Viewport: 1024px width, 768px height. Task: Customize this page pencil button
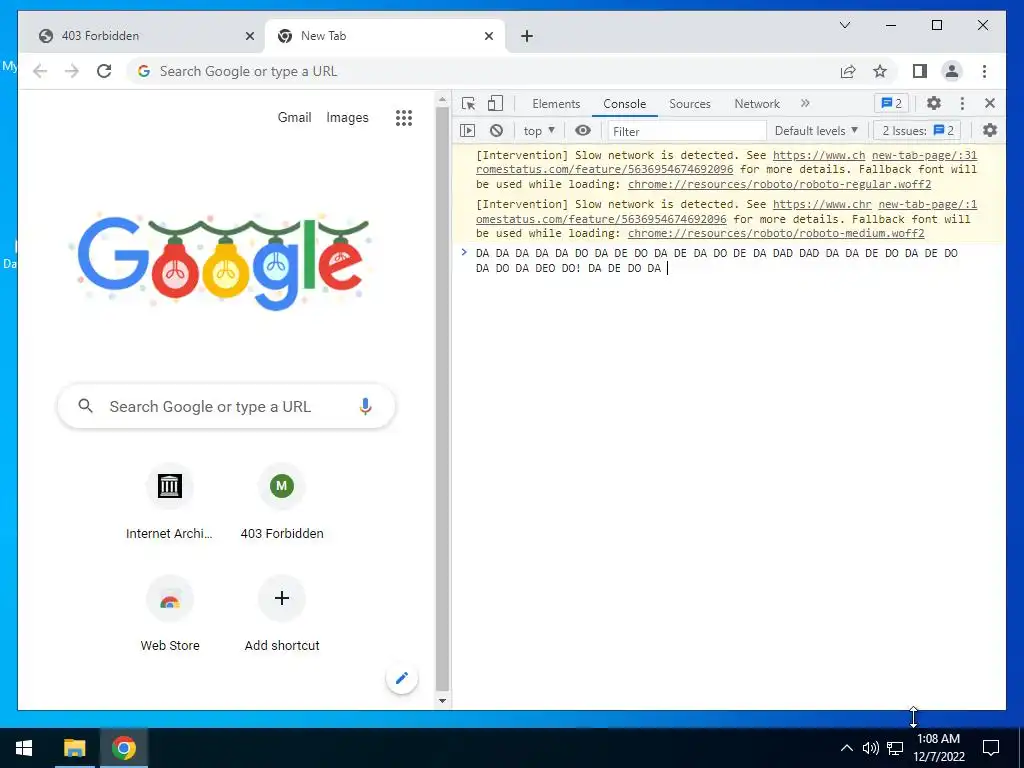pyautogui.click(x=402, y=679)
